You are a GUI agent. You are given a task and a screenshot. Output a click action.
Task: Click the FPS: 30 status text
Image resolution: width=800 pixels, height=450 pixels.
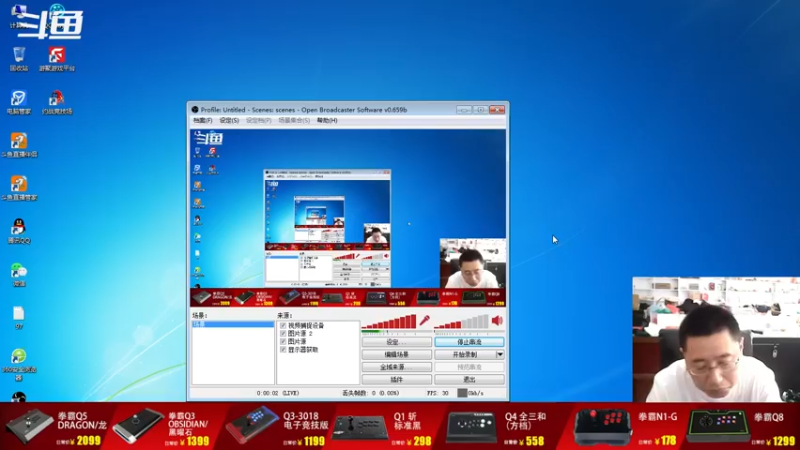point(438,393)
